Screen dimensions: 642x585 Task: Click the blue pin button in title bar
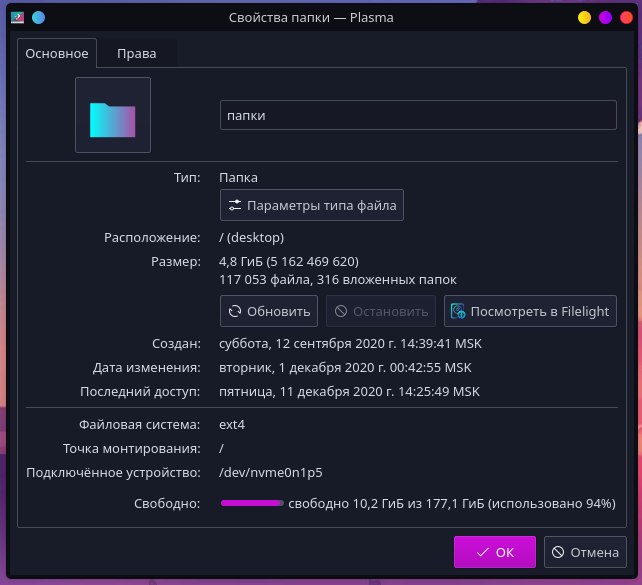(x=38, y=18)
